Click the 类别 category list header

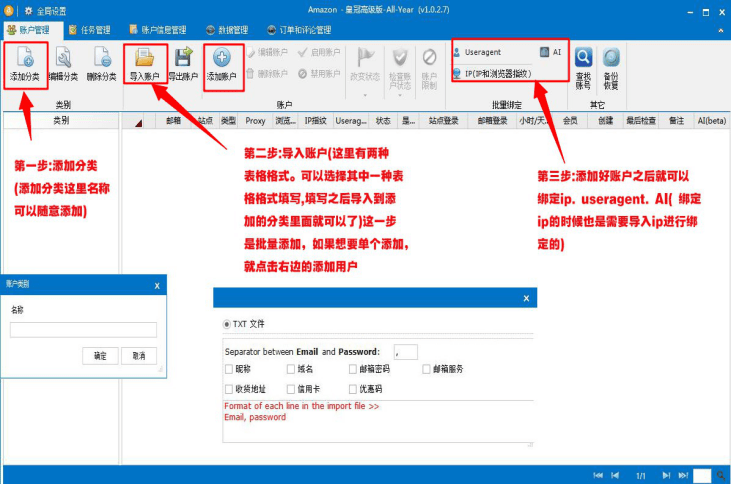61,121
